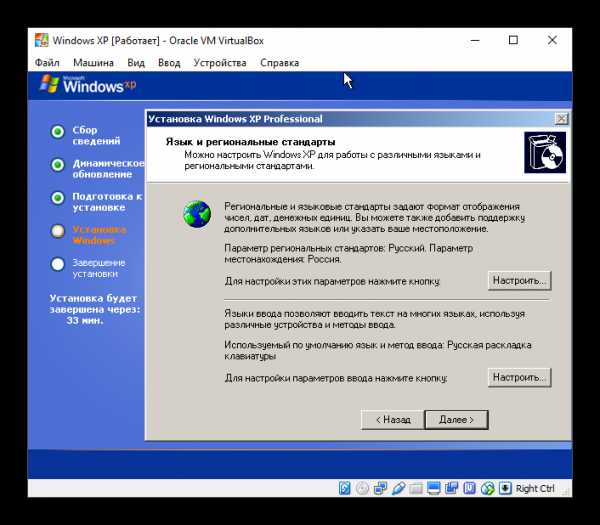600x525 pixels.
Task: Click the Right Ctrl host key label
Action: [x=535, y=488]
